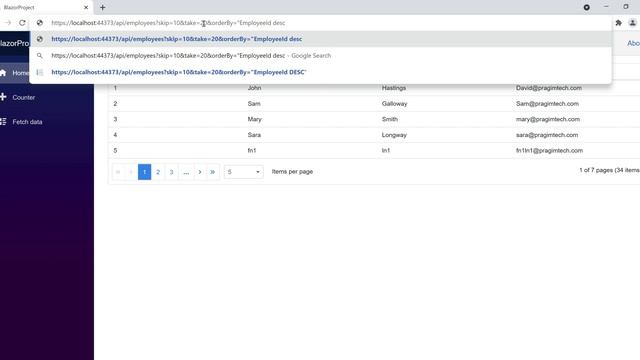The height and width of the screenshot is (360, 640).
Task: Click the 'Items per page' label
Action: (x=292, y=172)
